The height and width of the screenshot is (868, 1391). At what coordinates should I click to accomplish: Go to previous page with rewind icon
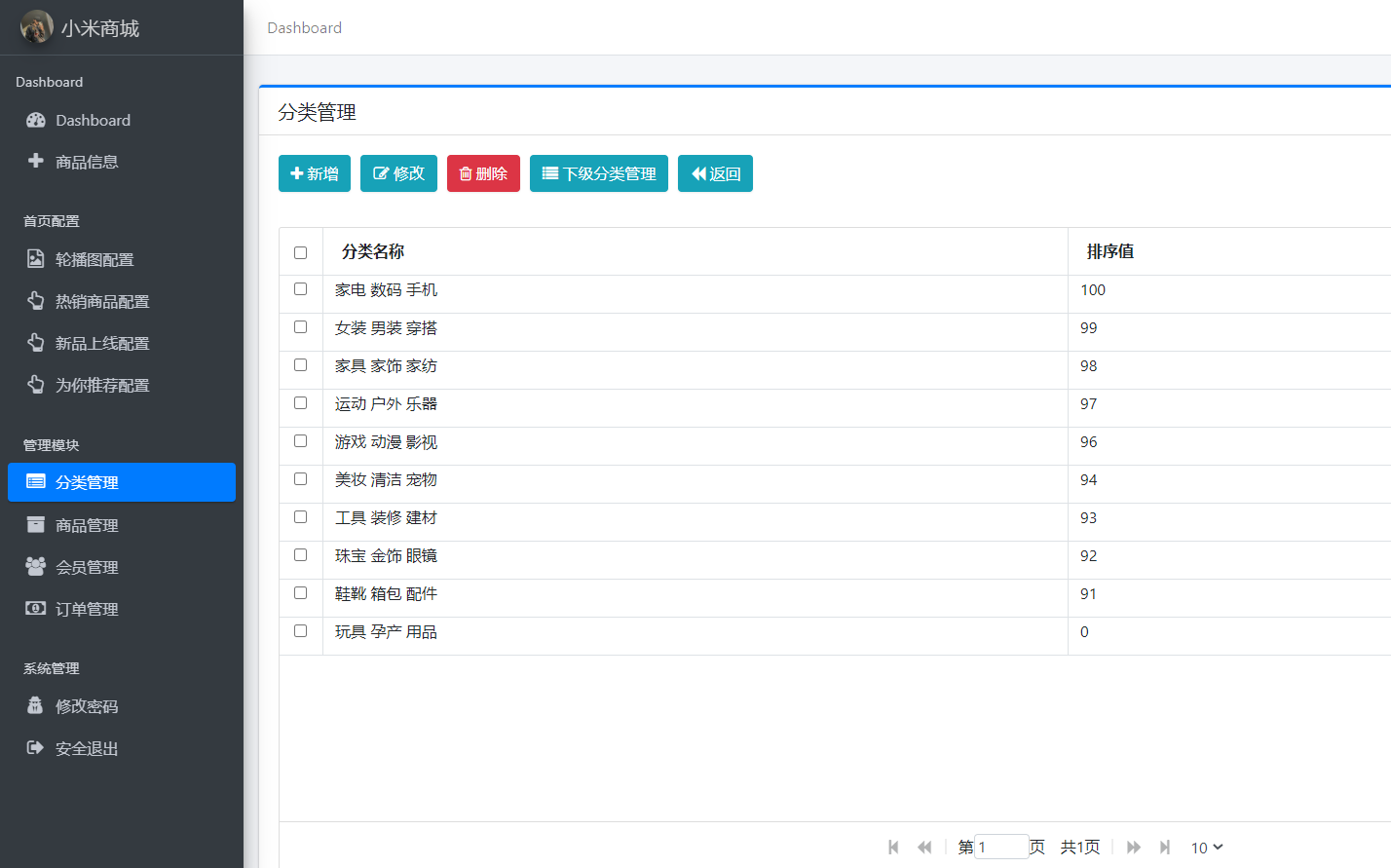[924, 848]
